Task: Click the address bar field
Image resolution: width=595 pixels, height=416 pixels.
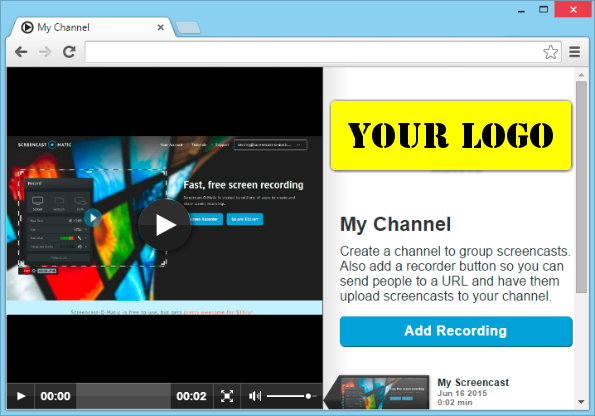Action: 313,52
